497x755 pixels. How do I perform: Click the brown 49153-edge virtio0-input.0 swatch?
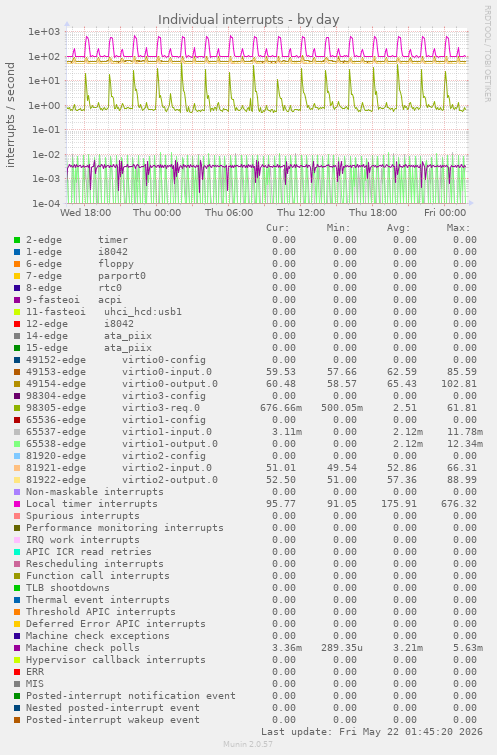(x=17, y=372)
